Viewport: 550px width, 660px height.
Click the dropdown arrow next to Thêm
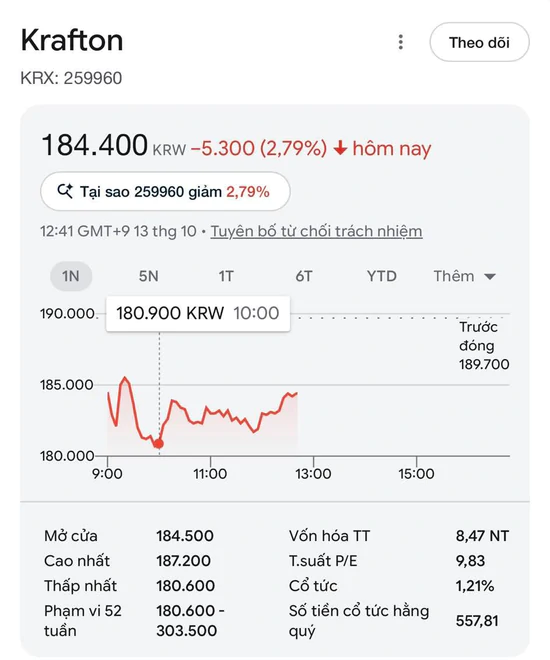pyautogui.click(x=490, y=277)
